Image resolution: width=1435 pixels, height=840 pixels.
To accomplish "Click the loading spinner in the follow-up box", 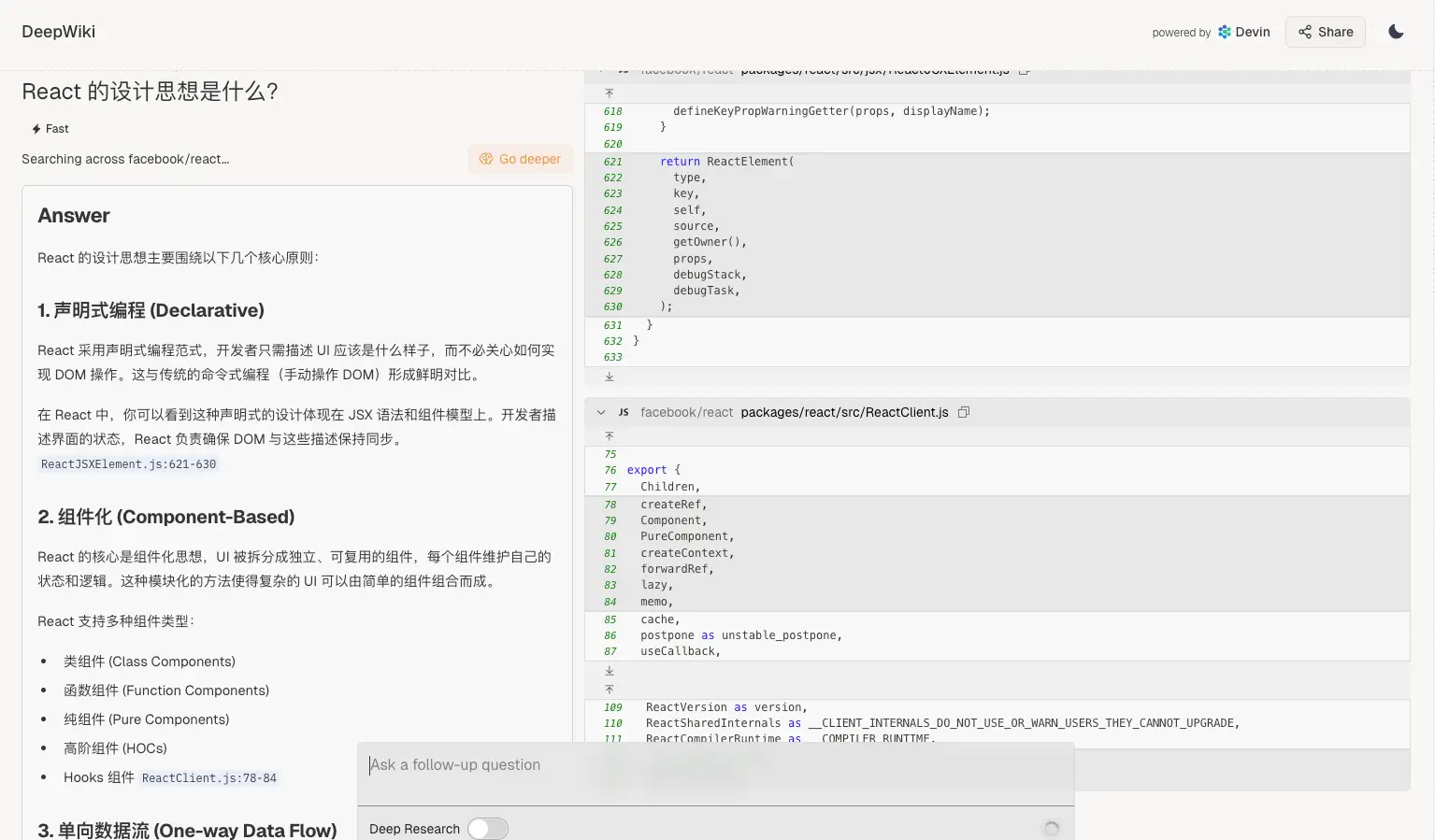I will coord(1051,829).
